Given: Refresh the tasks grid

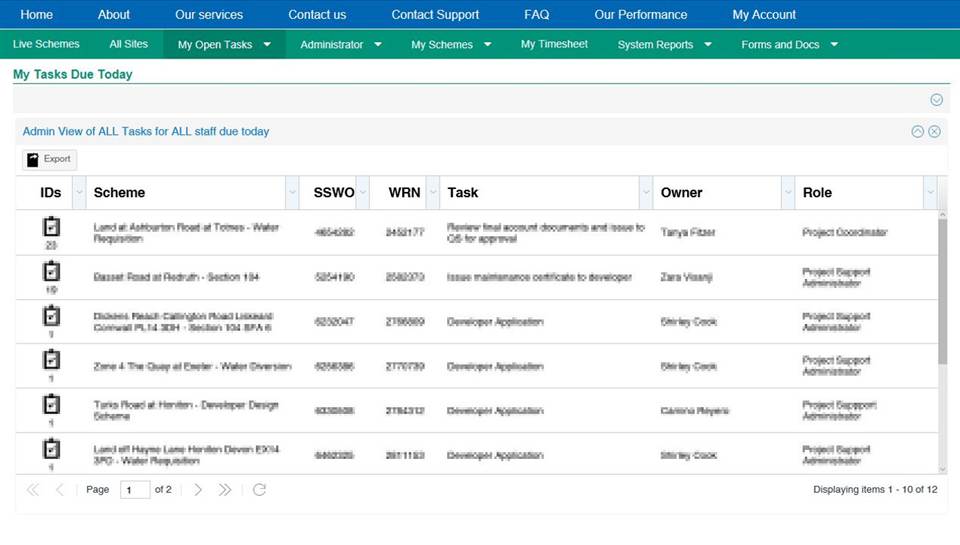Looking at the screenshot, I should 259,490.
